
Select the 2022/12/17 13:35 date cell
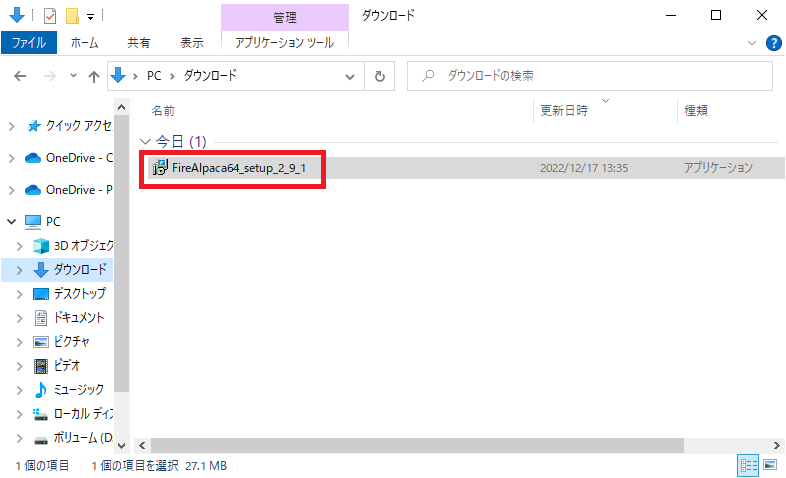click(x=583, y=168)
